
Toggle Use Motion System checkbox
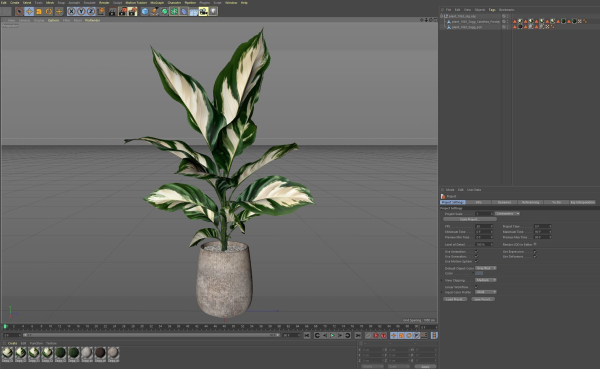(x=476, y=261)
